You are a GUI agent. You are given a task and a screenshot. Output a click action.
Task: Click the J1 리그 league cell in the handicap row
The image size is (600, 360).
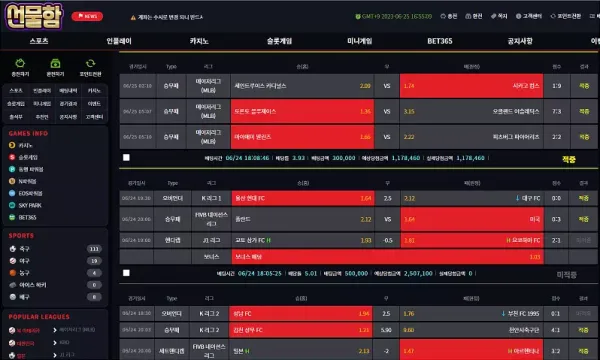[212, 240]
